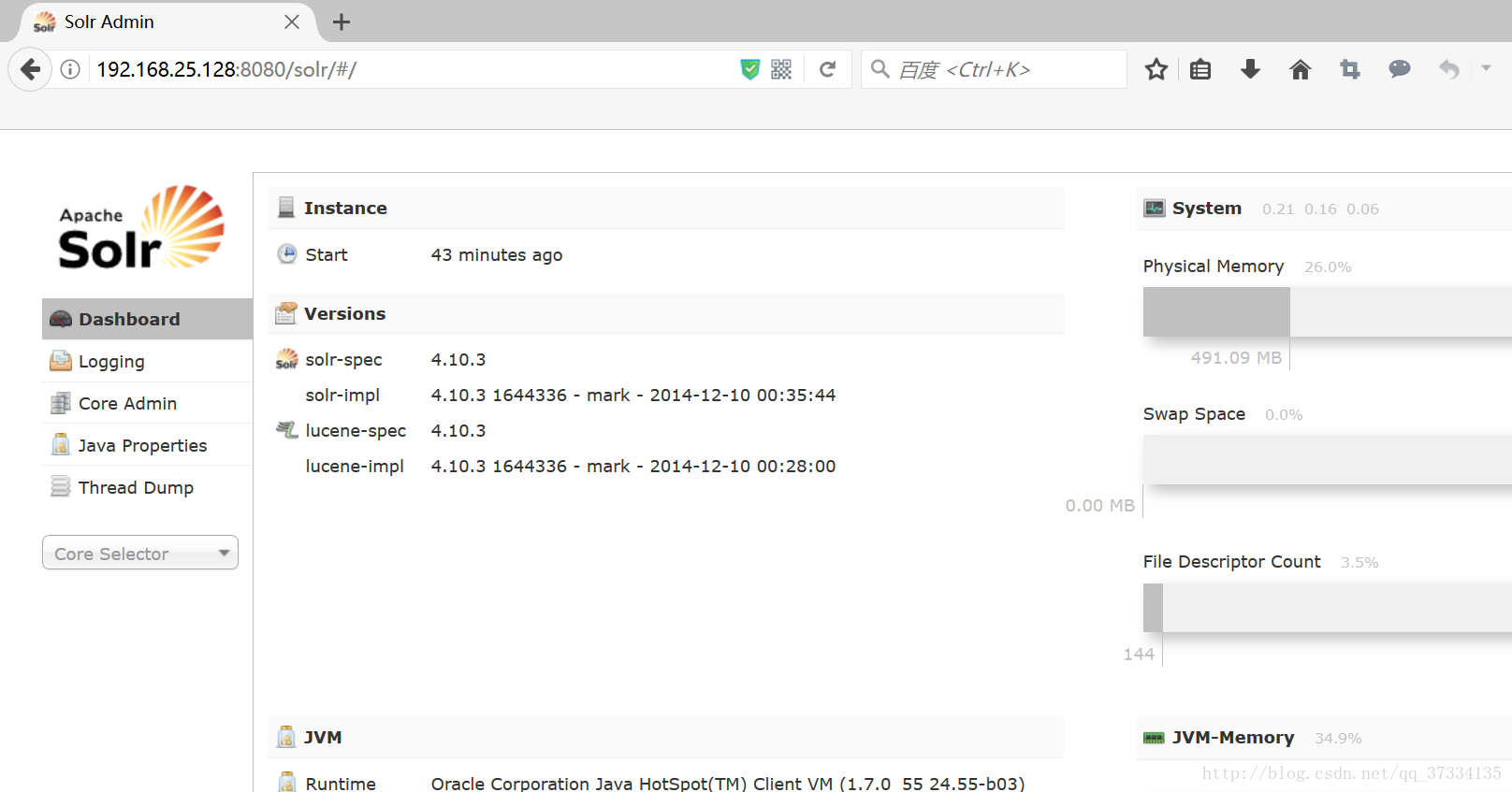Click solr-impl version value text

632,395
